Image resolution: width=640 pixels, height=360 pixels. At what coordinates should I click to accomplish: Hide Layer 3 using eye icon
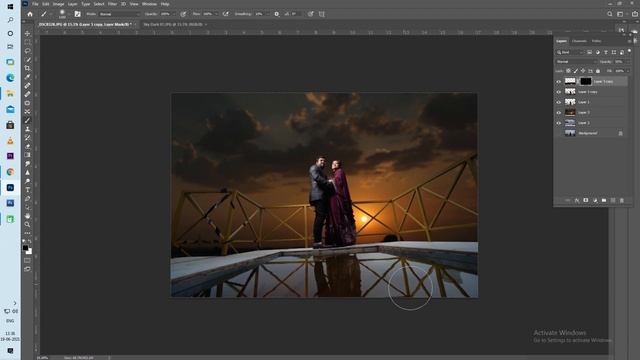pos(558,112)
